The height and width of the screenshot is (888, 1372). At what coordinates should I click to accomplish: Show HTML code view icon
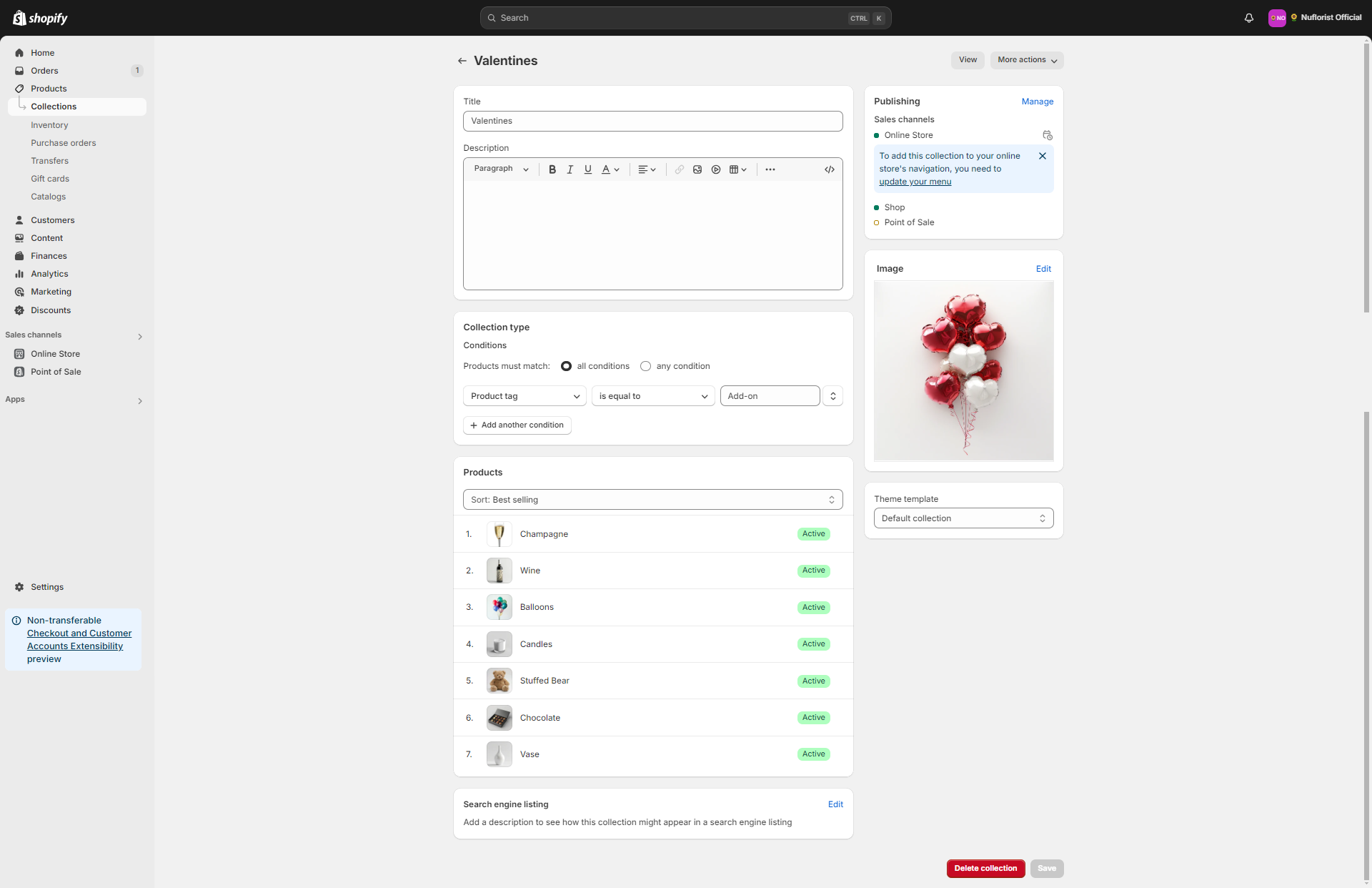(829, 169)
